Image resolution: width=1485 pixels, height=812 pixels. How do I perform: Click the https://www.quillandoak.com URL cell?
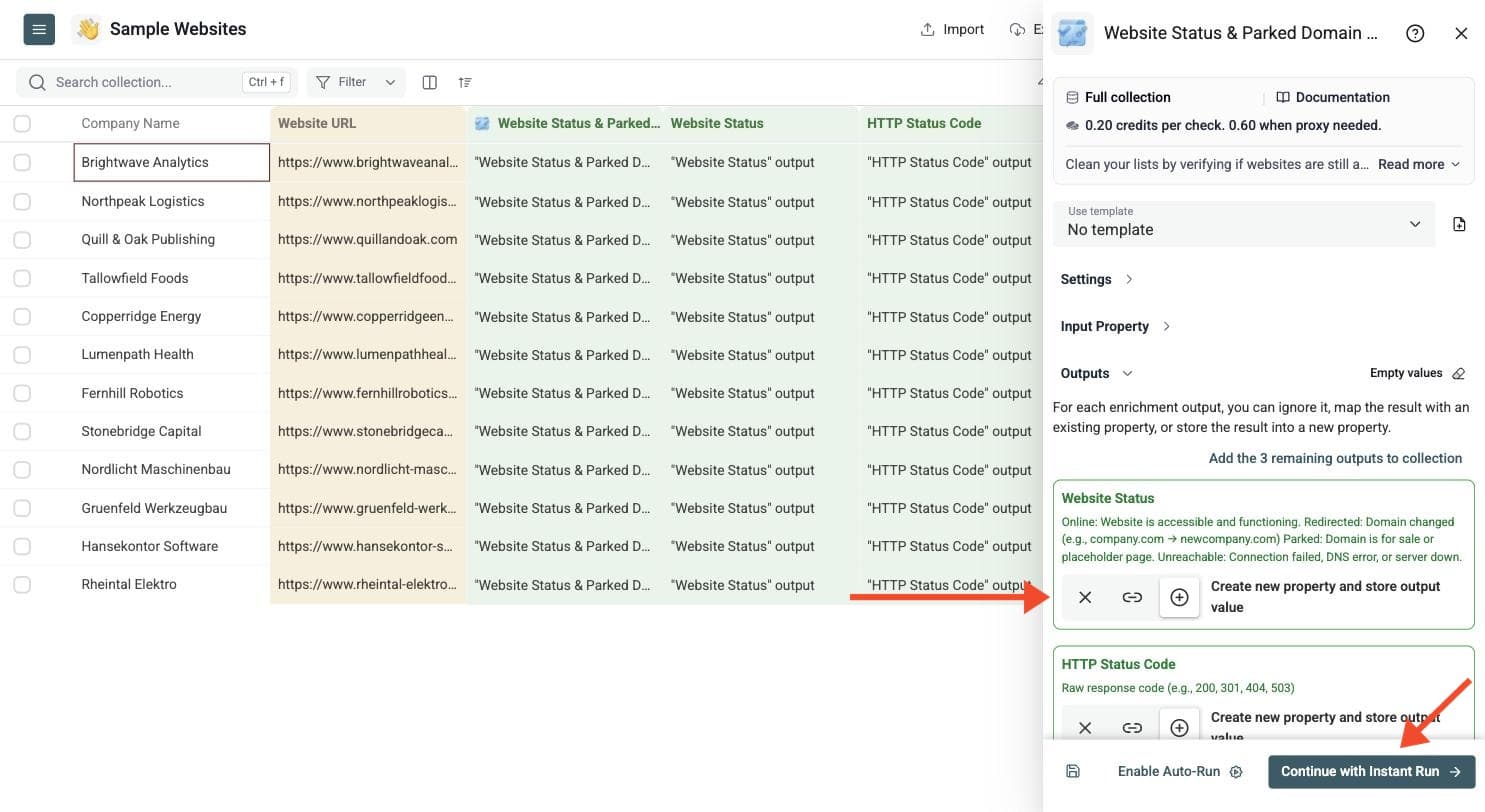tap(368, 239)
